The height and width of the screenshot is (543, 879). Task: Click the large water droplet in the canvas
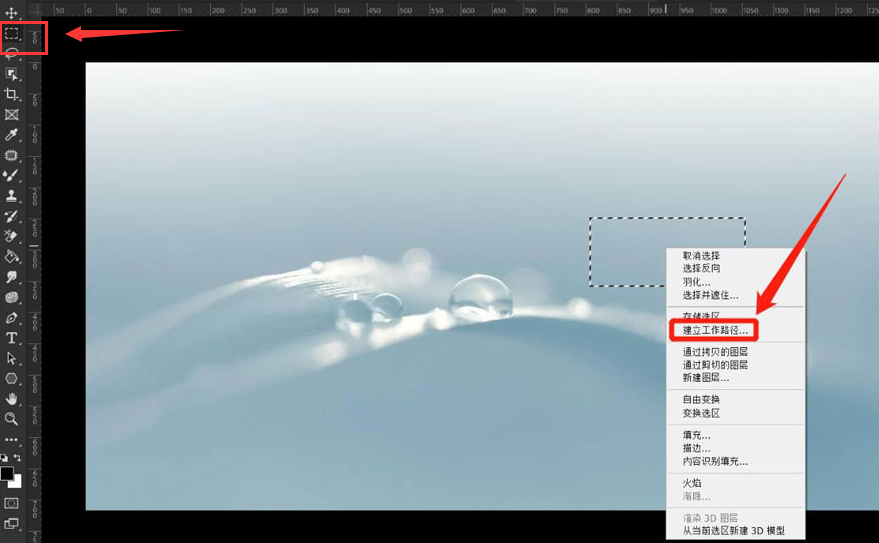[x=481, y=296]
